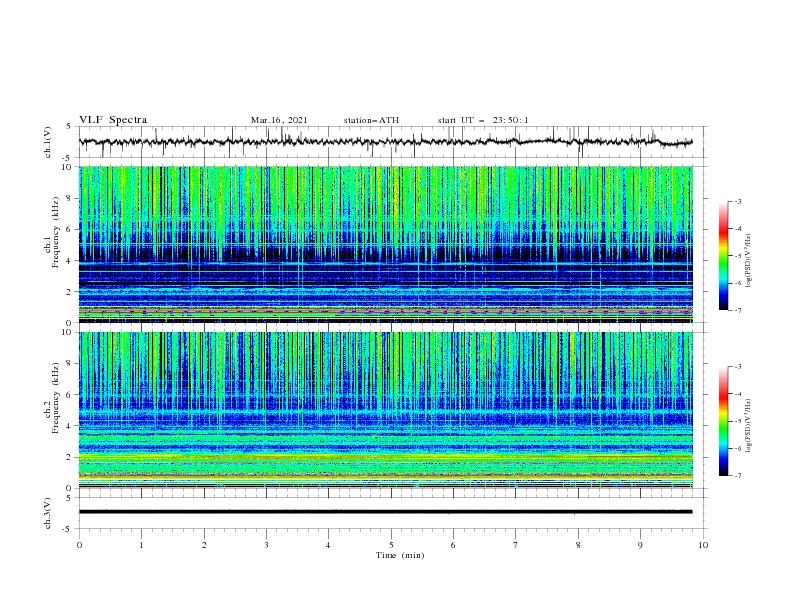Viewport: 792px width, 612px height.
Task: Click the time axis tick label '10'
Action: pyautogui.click(x=703, y=545)
